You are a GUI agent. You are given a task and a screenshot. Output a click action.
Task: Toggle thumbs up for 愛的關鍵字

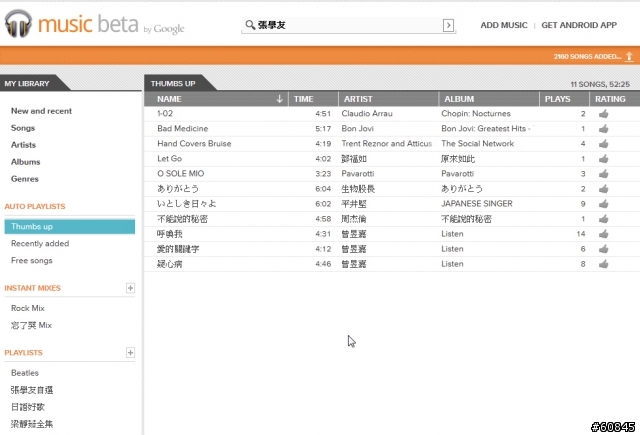pyautogui.click(x=603, y=249)
